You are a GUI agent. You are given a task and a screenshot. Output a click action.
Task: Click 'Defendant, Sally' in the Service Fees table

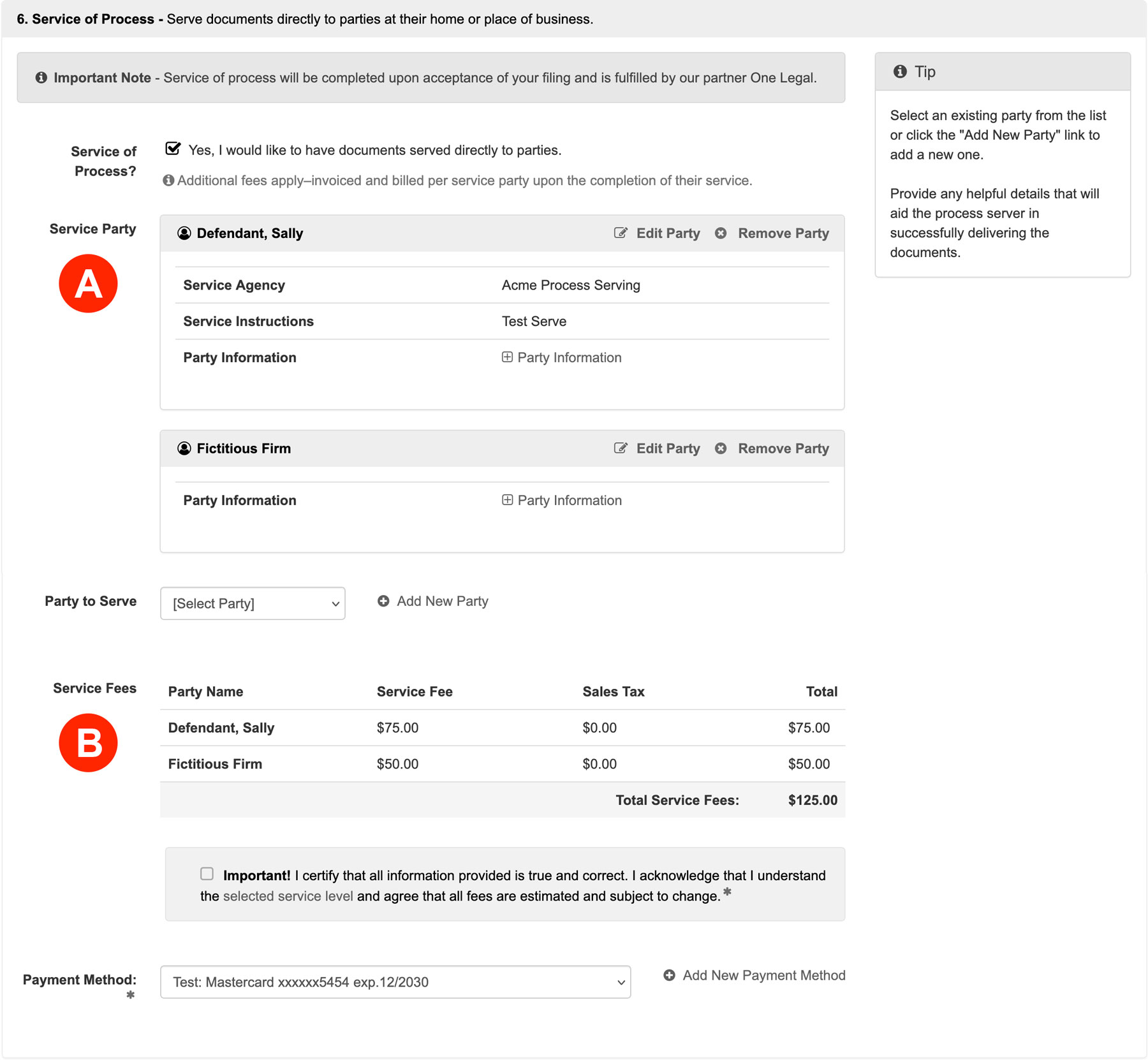coord(221,728)
